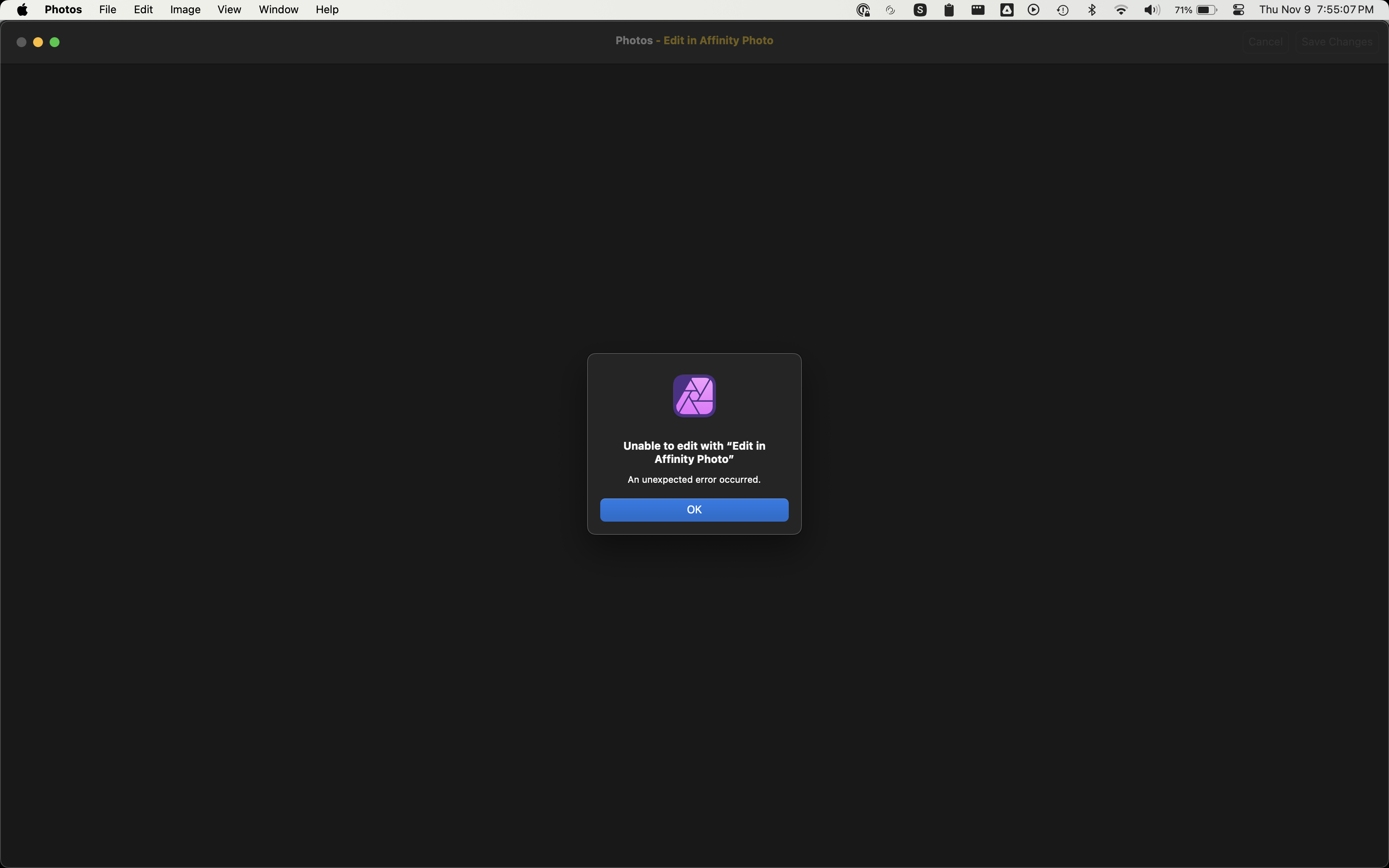
Task: Click the yellow minimize window button
Action: (38, 42)
